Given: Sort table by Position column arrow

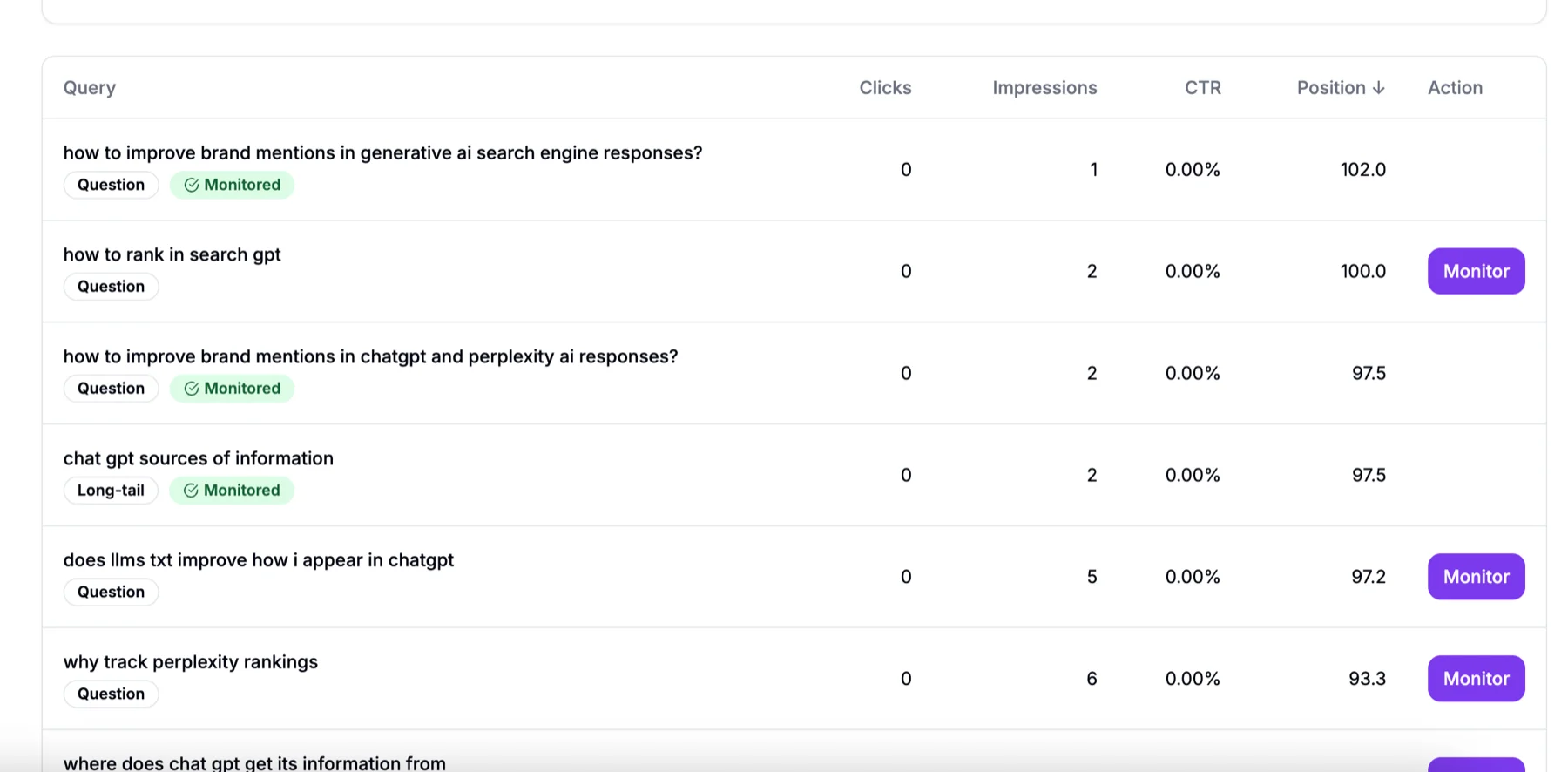Looking at the screenshot, I should point(1378,88).
